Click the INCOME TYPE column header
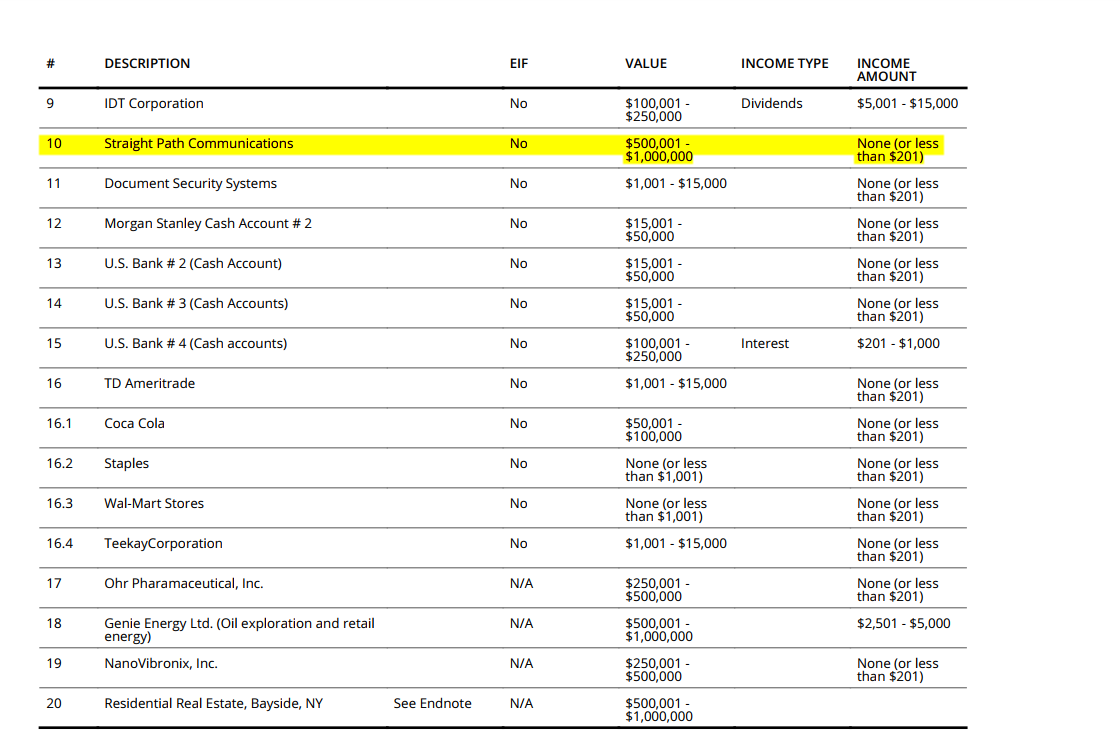 coord(784,64)
